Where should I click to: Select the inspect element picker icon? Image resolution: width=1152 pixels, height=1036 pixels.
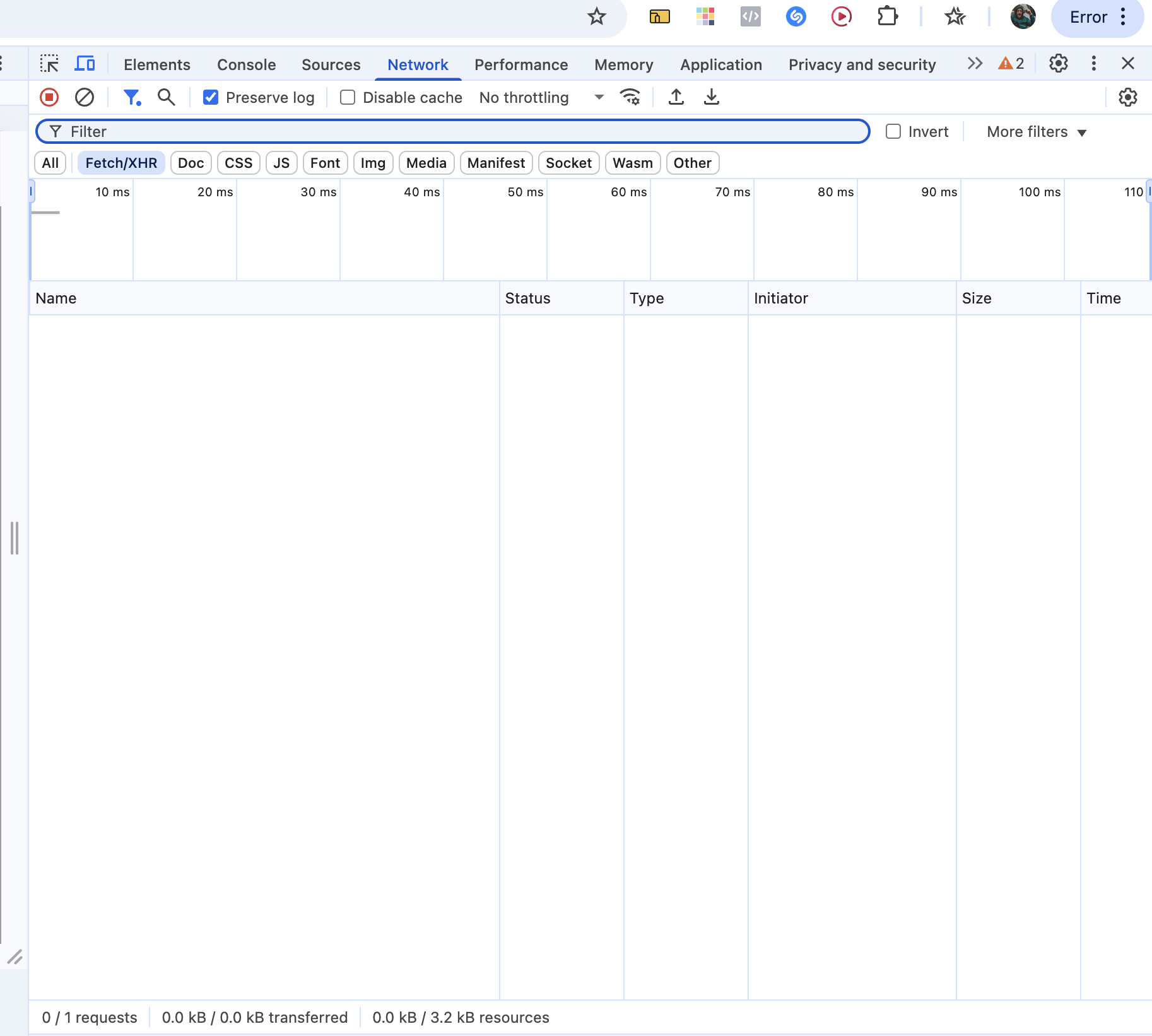coord(49,64)
